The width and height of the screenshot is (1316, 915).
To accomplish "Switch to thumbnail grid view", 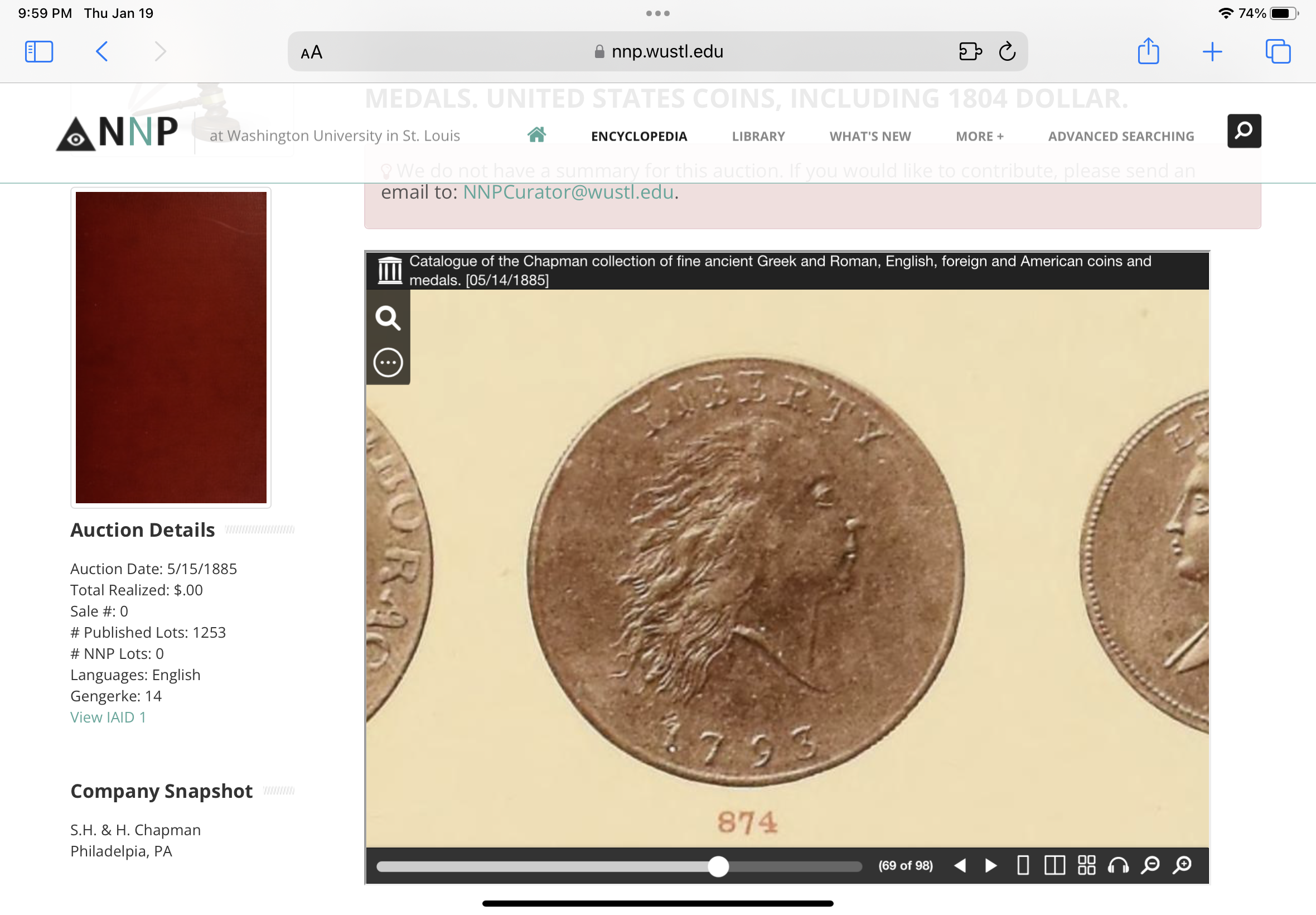I will click(x=1086, y=865).
